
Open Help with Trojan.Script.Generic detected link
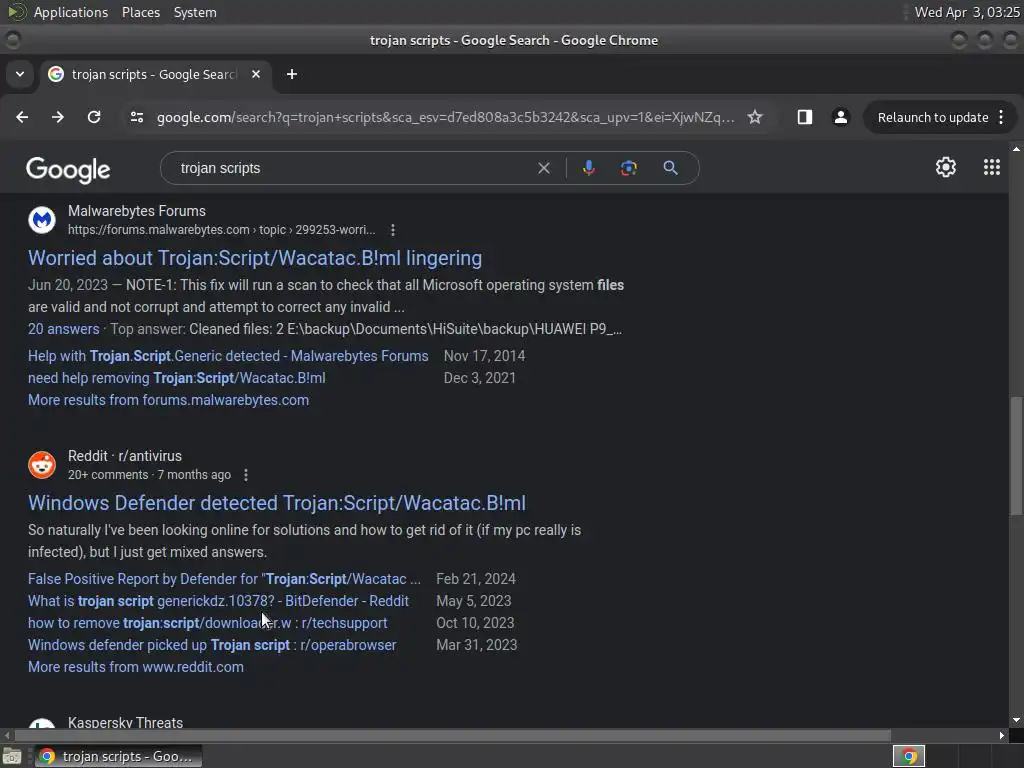pyautogui.click(x=228, y=356)
